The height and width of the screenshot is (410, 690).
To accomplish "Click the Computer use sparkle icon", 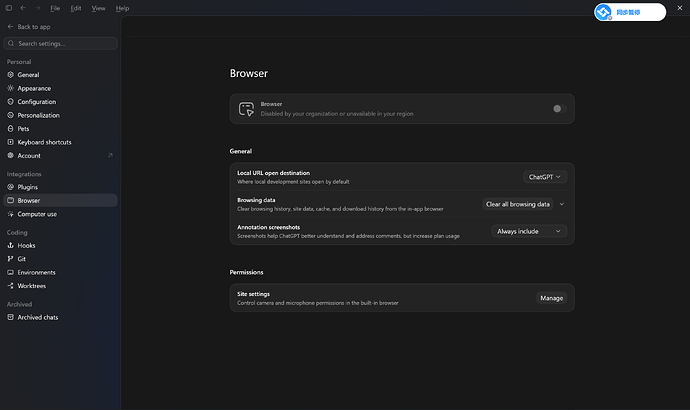I will [x=11, y=214].
